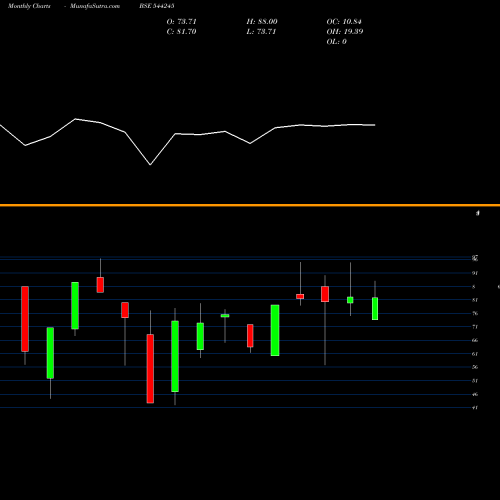Click the 91 price axis label
Viewport: 500px width, 500px height.
tap(475, 273)
